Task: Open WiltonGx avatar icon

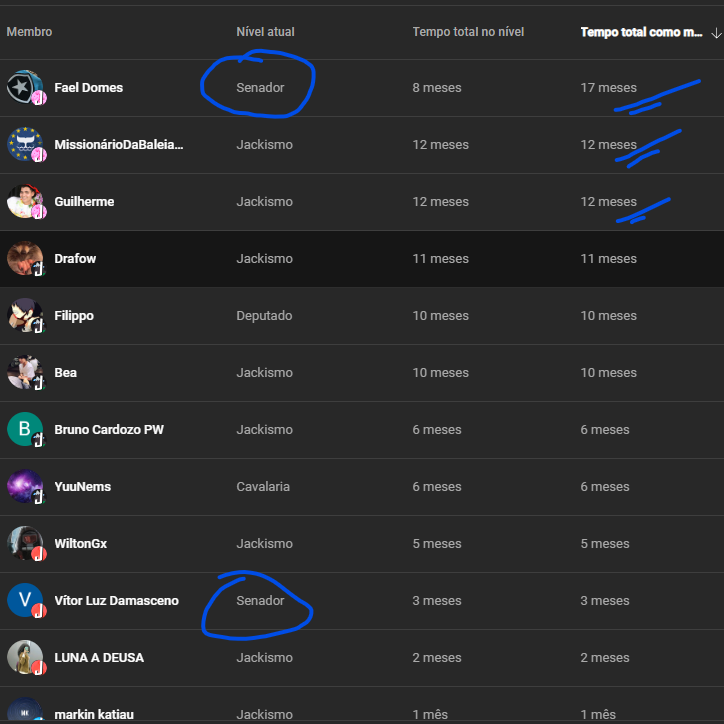Action: pos(25,543)
